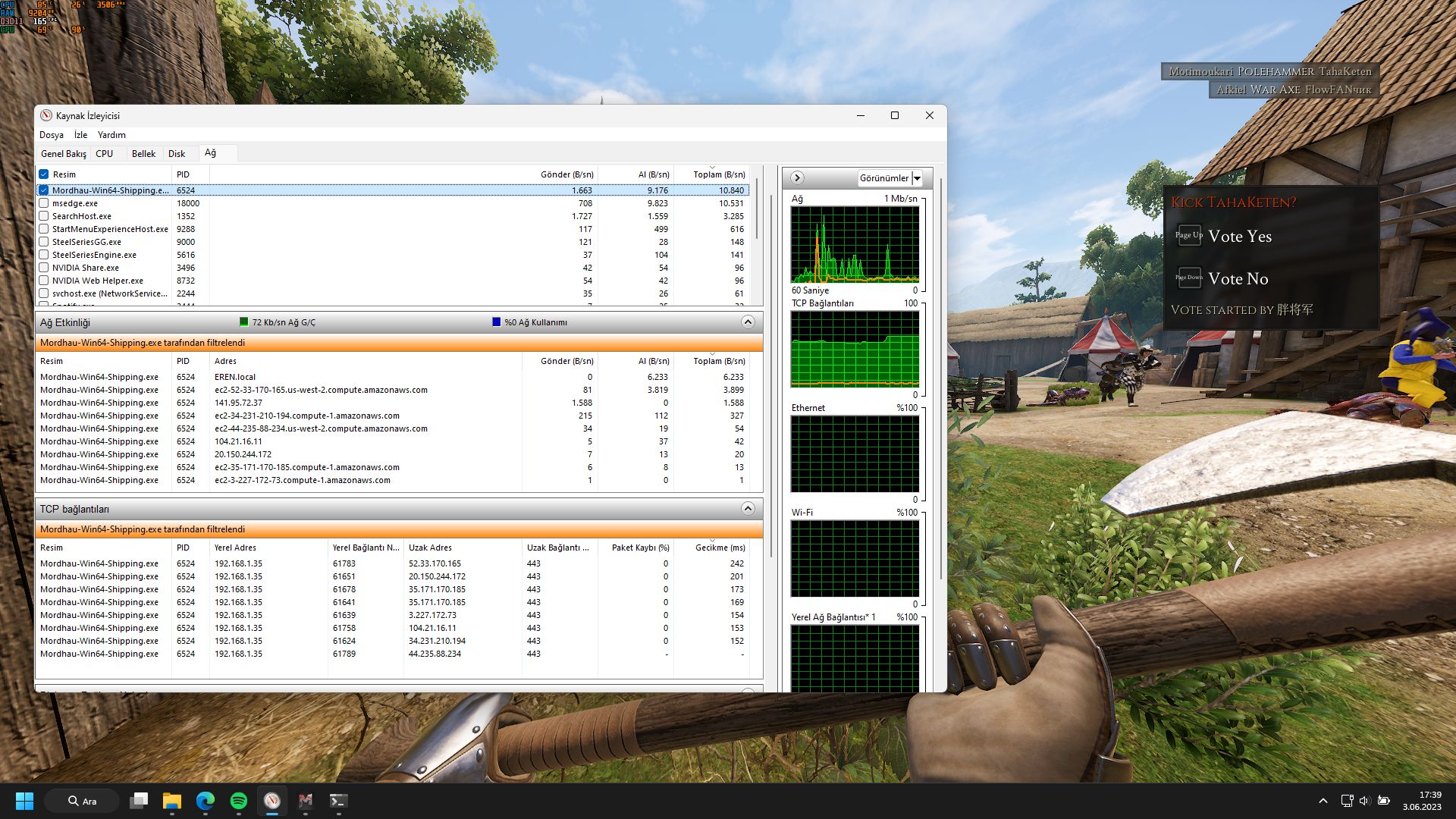The height and width of the screenshot is (819, 1456).
Task: Open Microsoft Edge taskbar icon
Action: [x=205, y=801]
